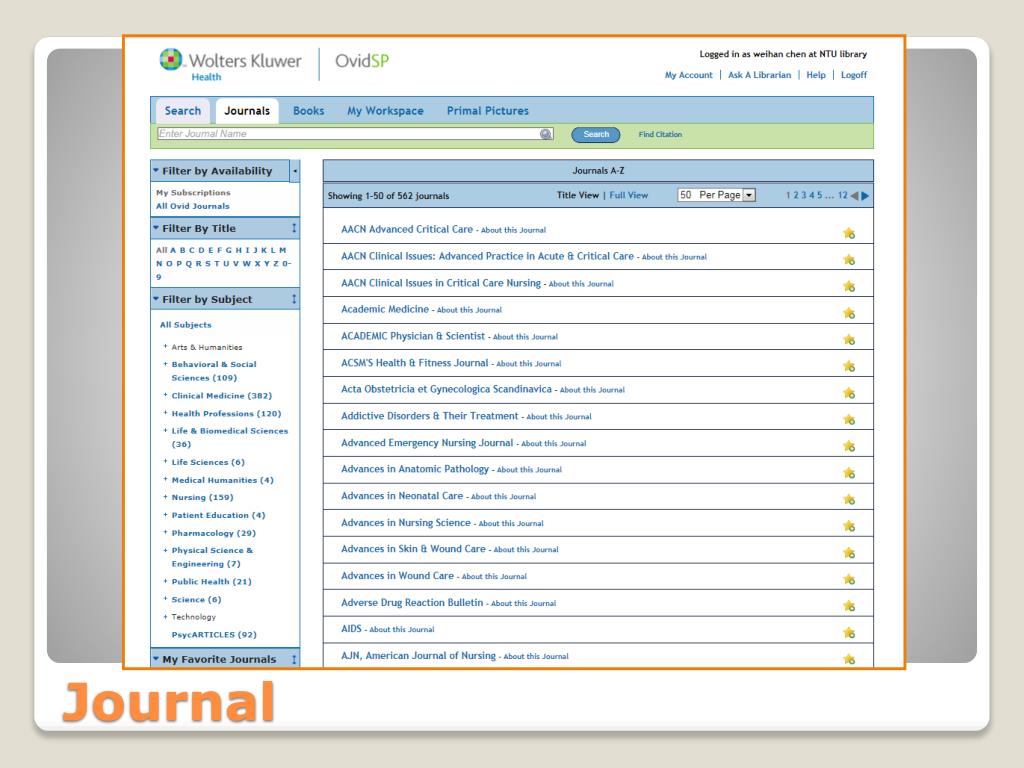
Task: Star Advances in Nursing Science
Action: [849, 526]
